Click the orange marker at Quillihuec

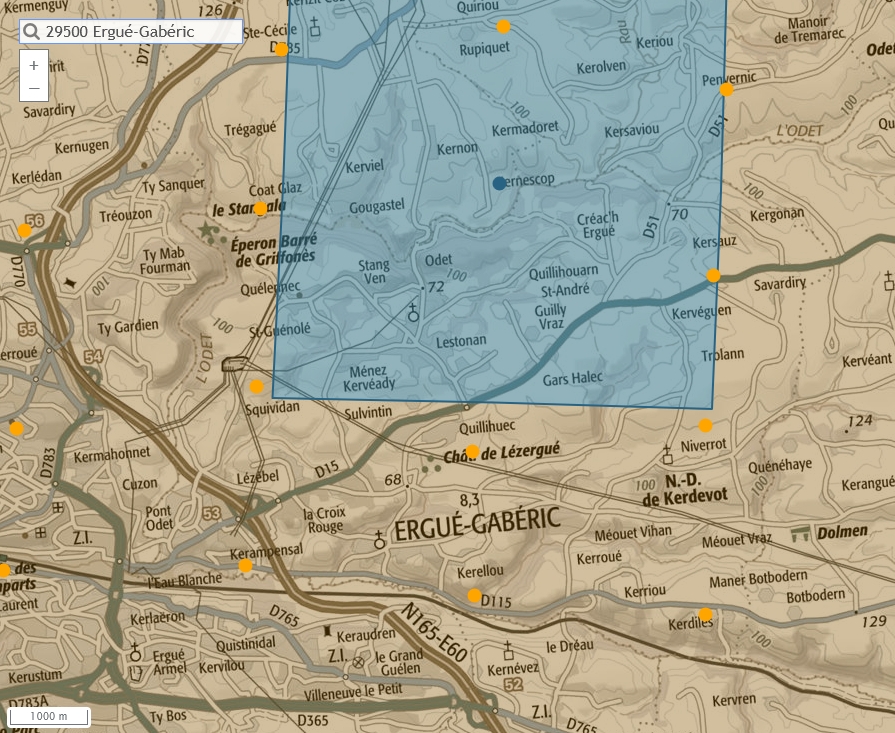coord(473,451)
